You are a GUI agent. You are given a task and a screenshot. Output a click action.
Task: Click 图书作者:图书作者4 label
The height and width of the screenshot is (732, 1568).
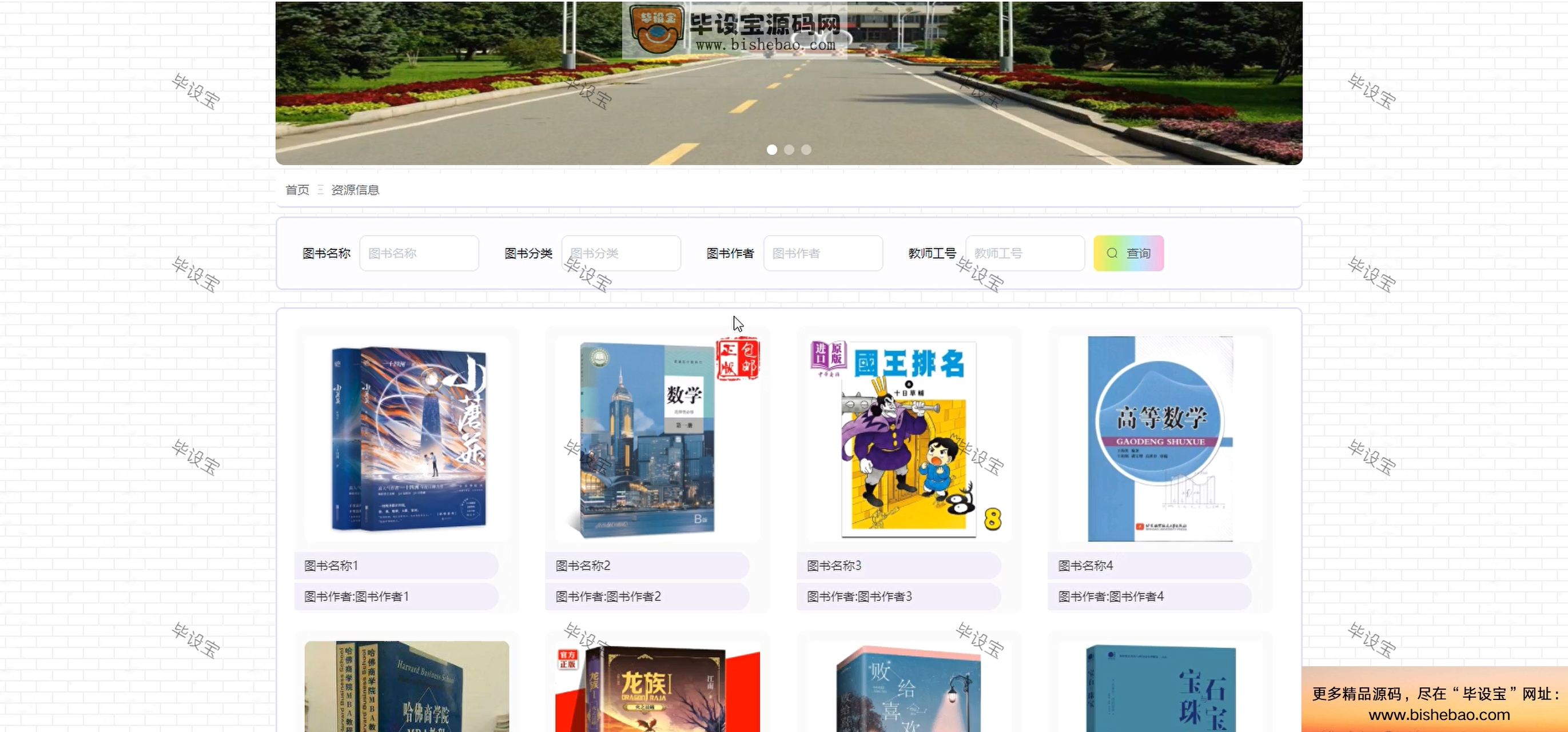1111,596
